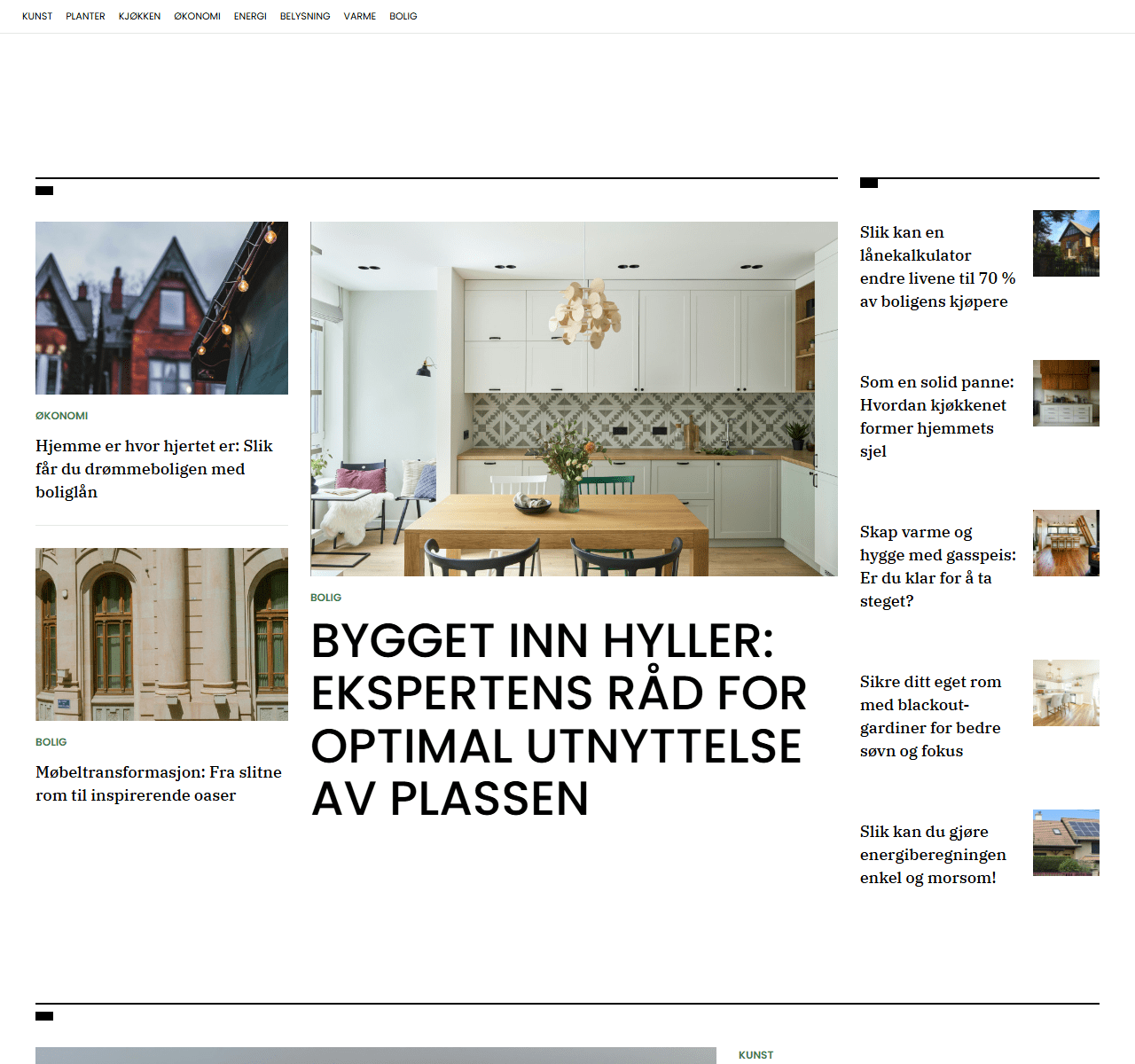
Task: Open the stone building facade image
Action: (x=161, y=634)
